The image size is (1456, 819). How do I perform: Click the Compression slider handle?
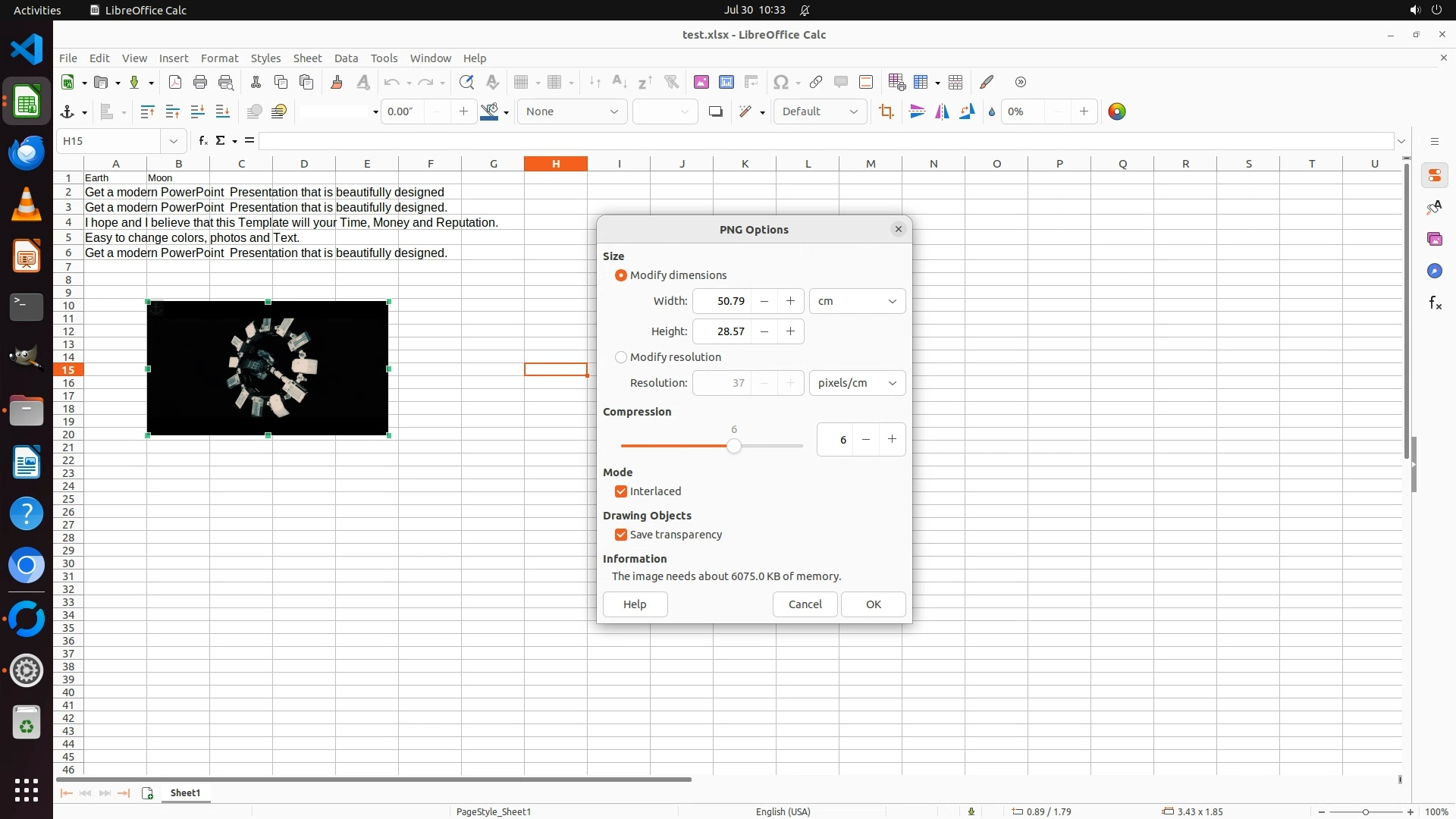(x=733, y=446)
